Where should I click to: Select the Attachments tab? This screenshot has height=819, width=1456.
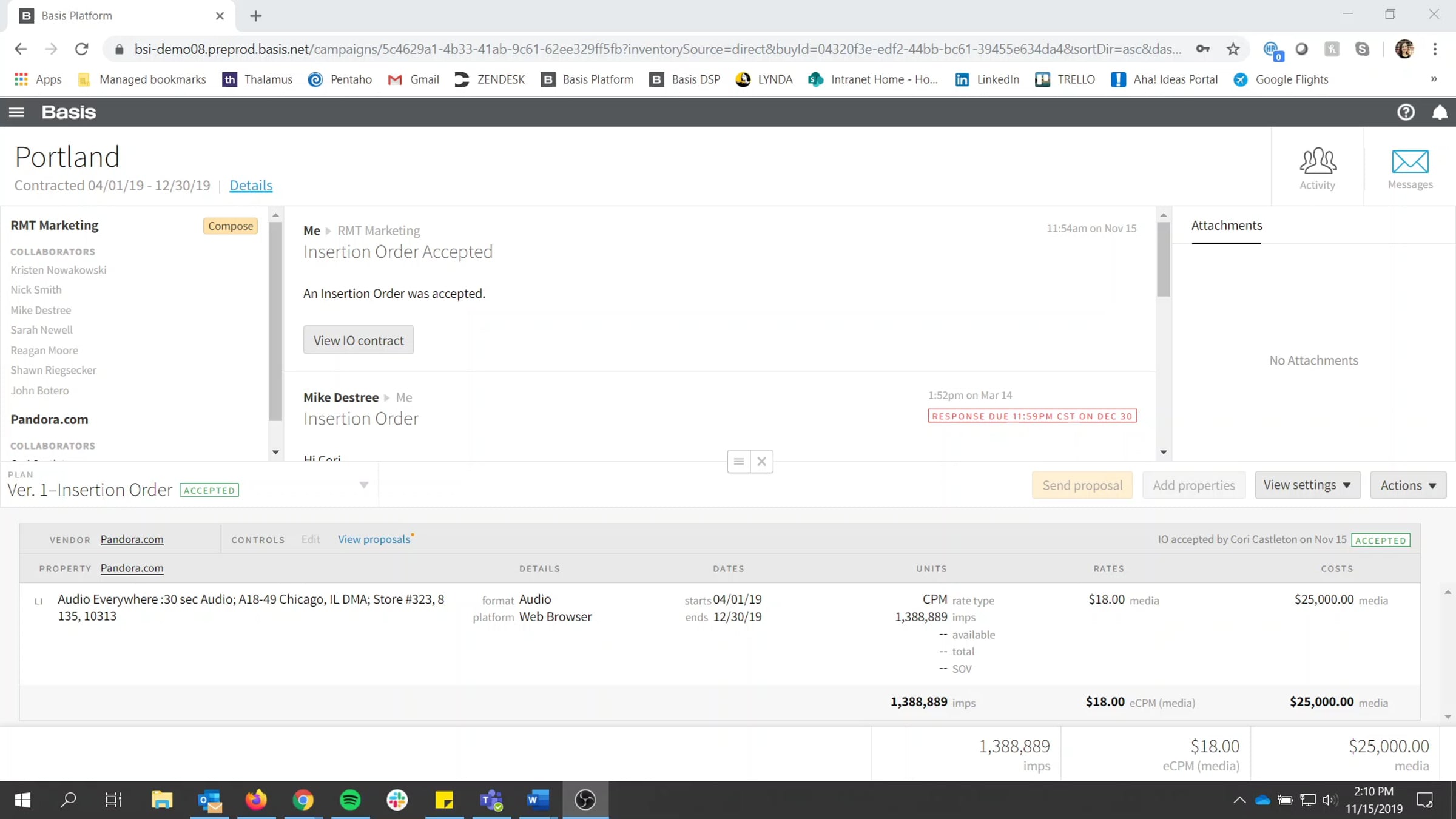[1226, 226]
